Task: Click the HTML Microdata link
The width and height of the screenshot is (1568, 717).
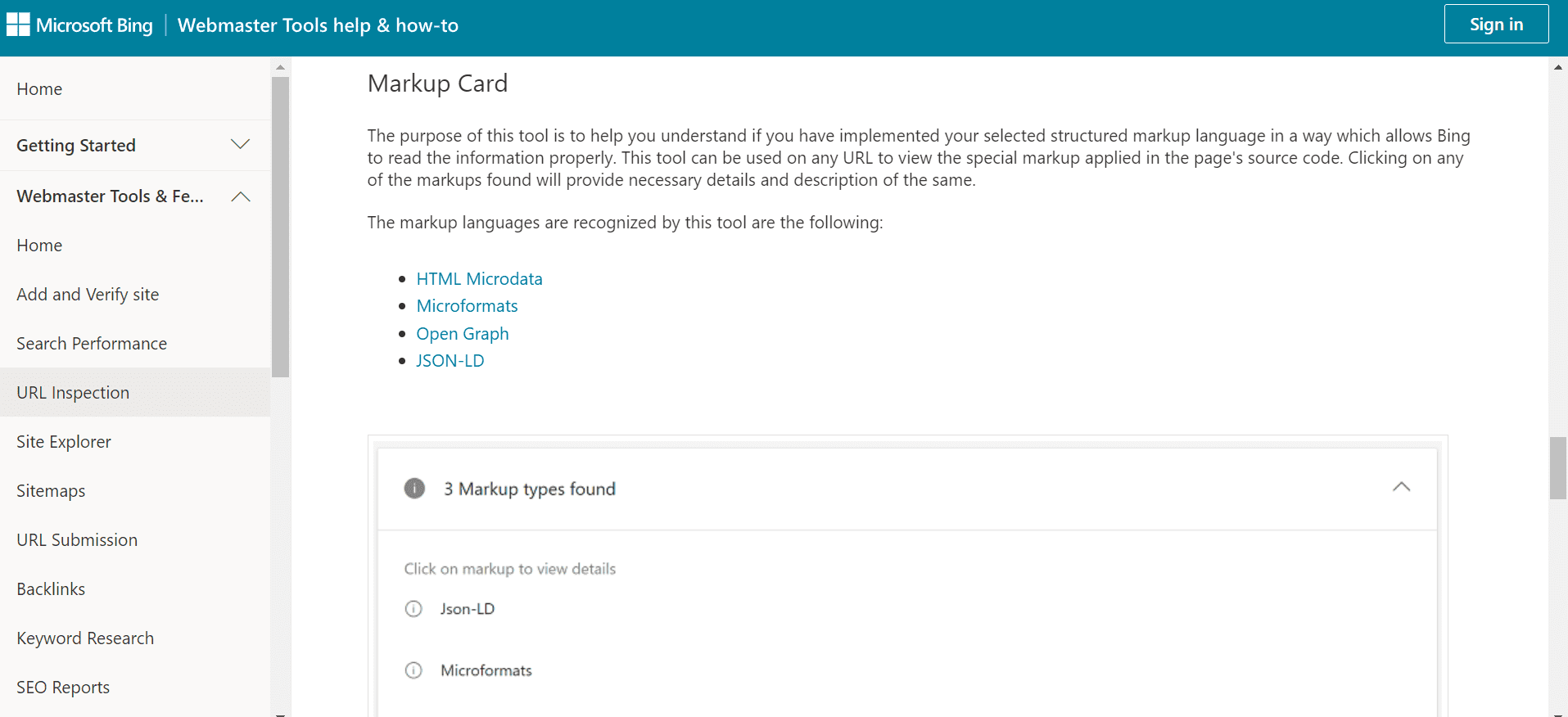Action: coord(479,278)
